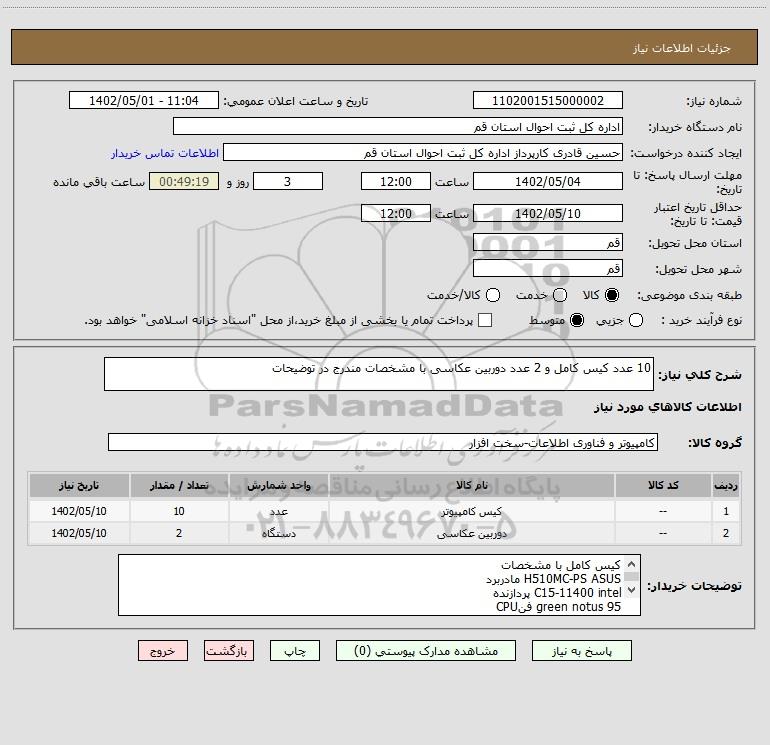Screen dimensions: 770x745
Task: Click the price validity hour 12:00 field
Action: [396, 213]
